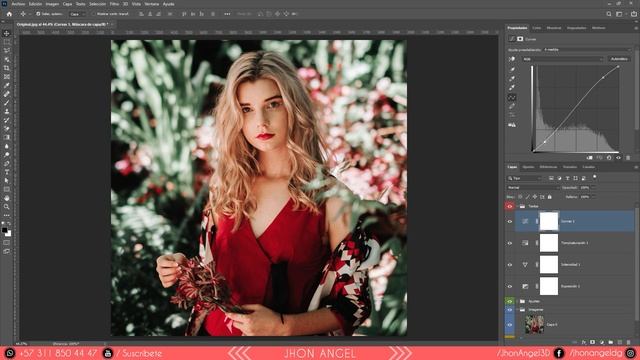
Task: Add a layer mask from Layers panel bottom
Action: [593, 342]
